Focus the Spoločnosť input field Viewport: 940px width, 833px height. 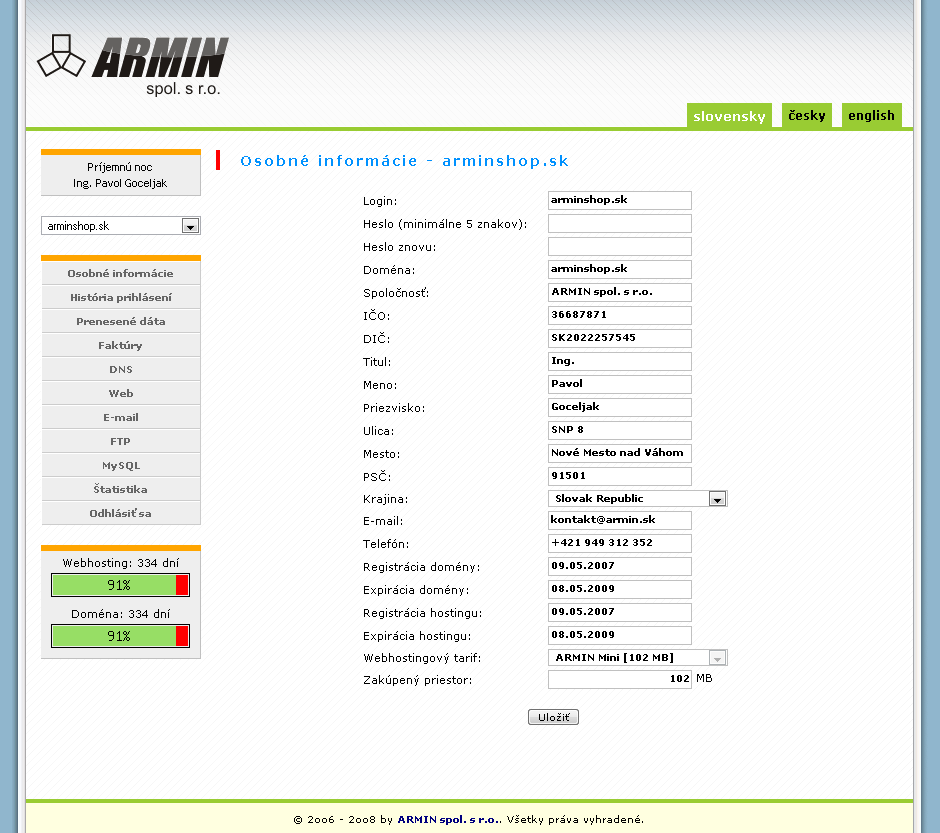[619, 292]
